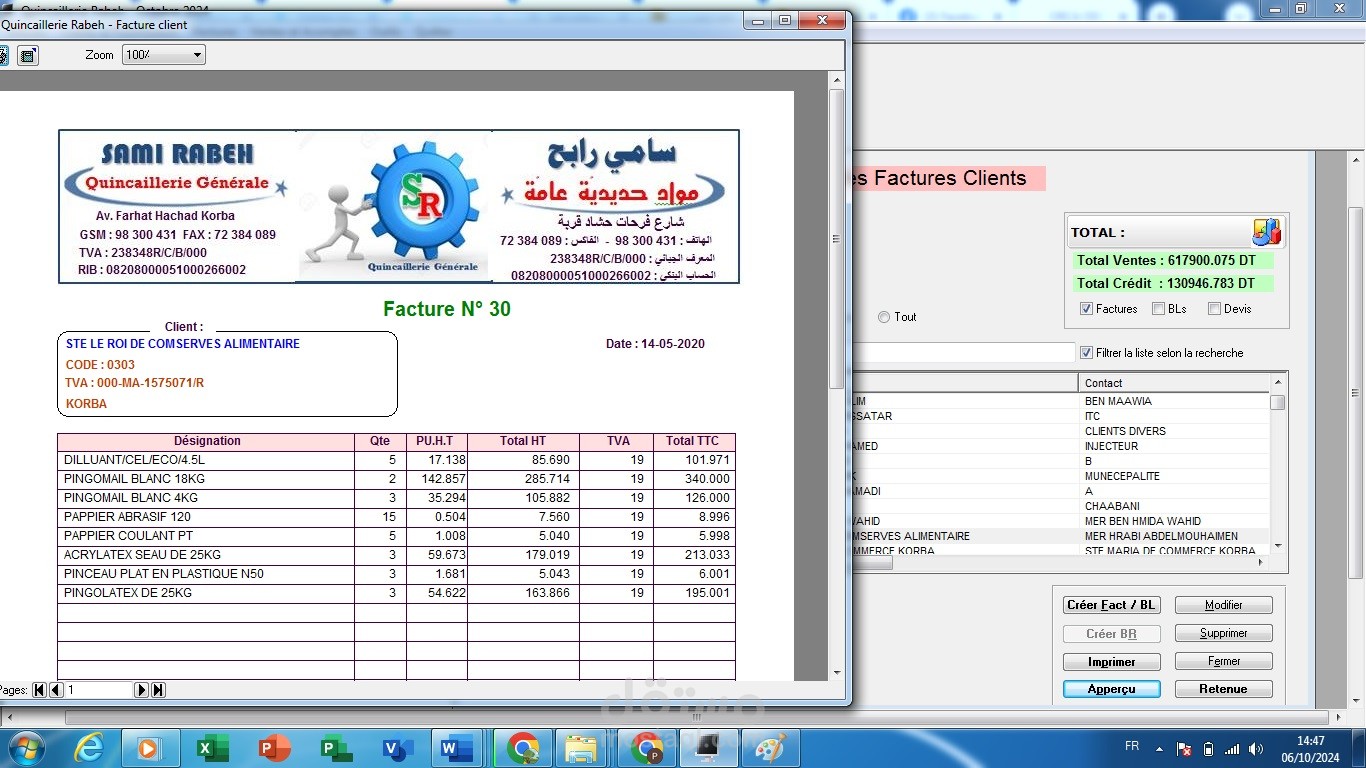
Task: Click the Apperçu button
Action: click(1111, 689)
